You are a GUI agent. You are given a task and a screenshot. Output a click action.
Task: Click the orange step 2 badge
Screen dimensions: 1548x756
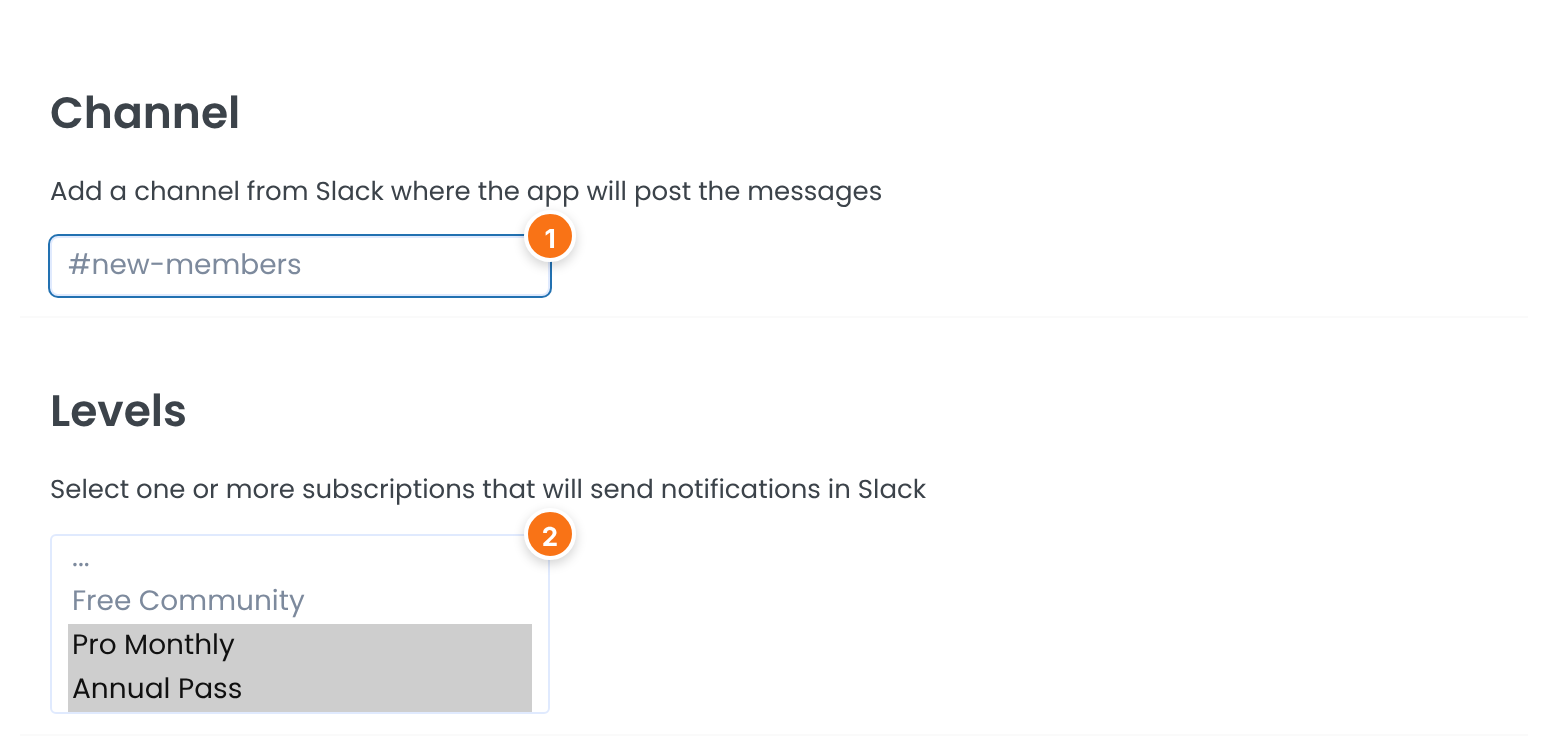[x=549, y=536]
